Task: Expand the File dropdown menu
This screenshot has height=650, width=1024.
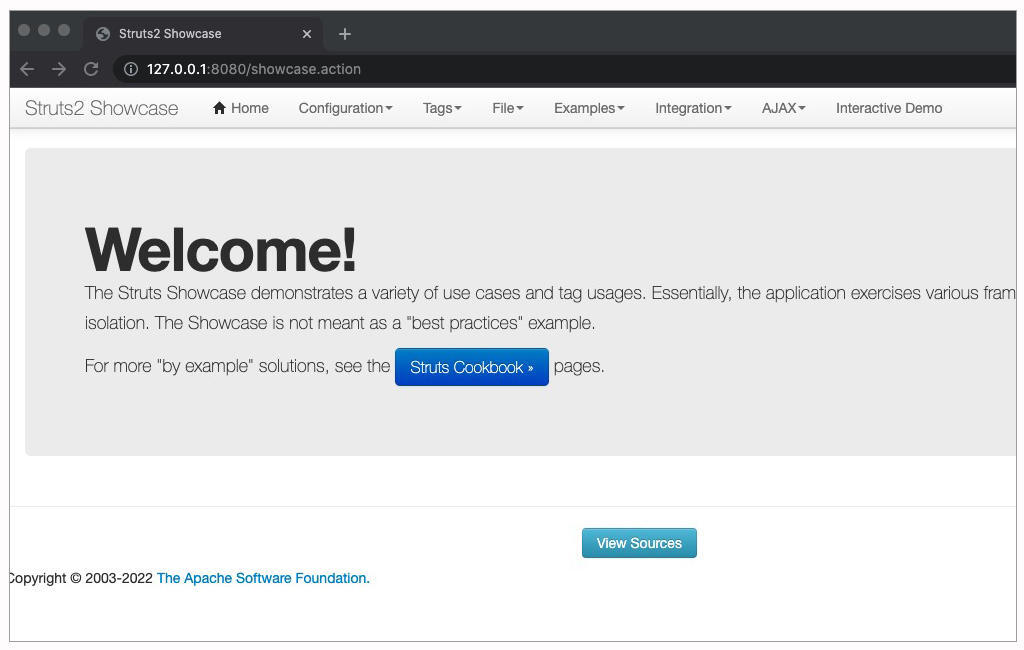Action: [507, 108]
